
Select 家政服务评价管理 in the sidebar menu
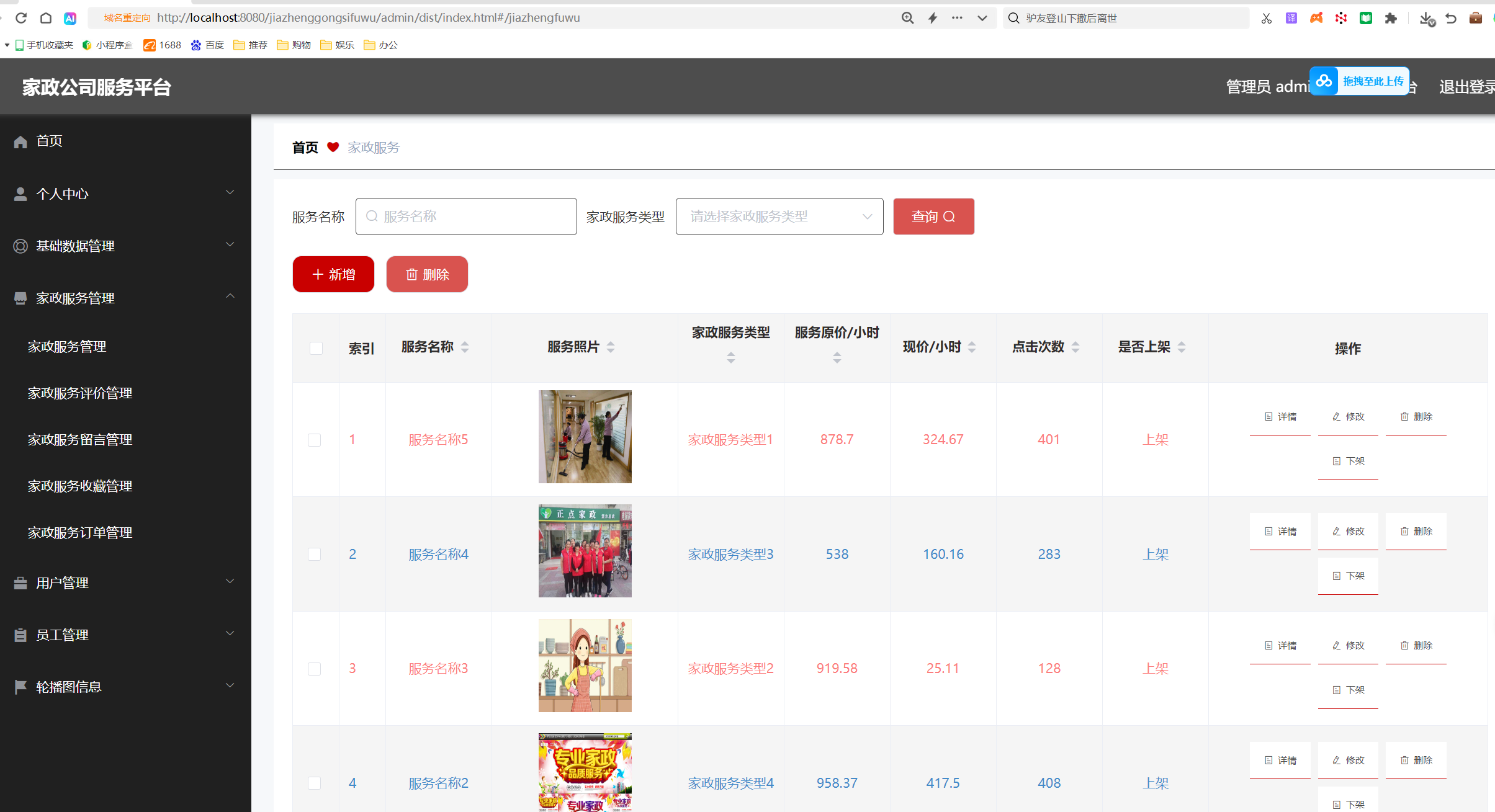tap(79, 393)
